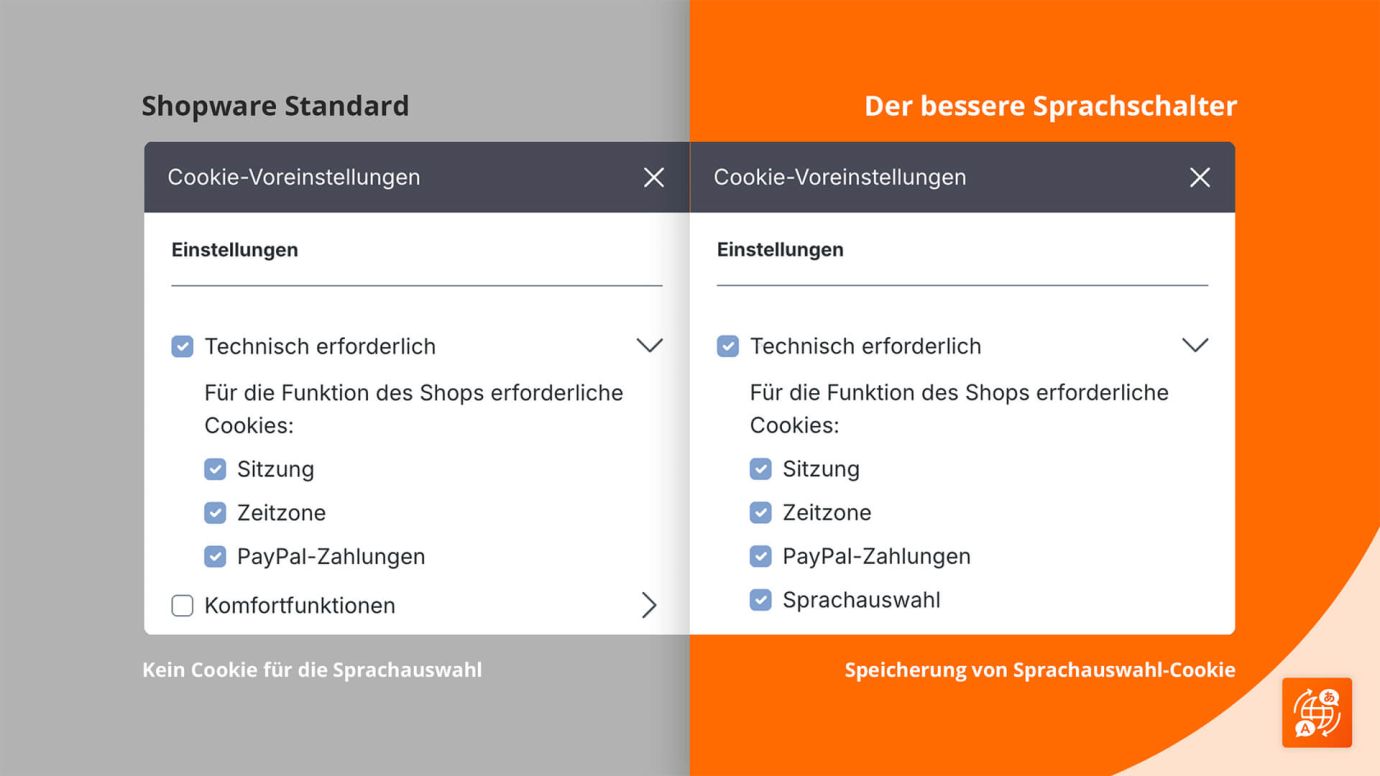This screenshot has width=1380, height=776.
Task: Toggle the left Zeitzone checkbox
Action: point(215,513)
